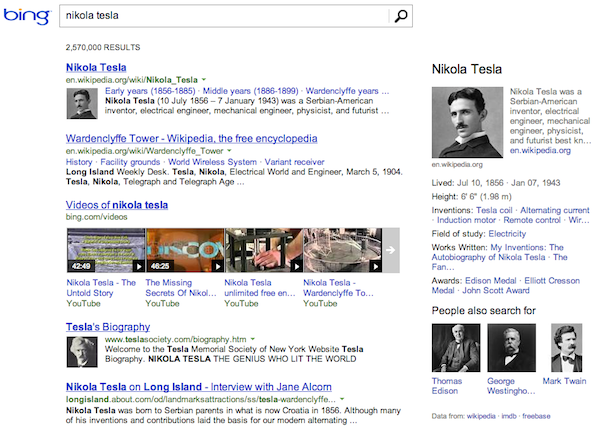
Task: Play the 46:25 Discovery video thumbnail
Action: (x=185, y=250)
